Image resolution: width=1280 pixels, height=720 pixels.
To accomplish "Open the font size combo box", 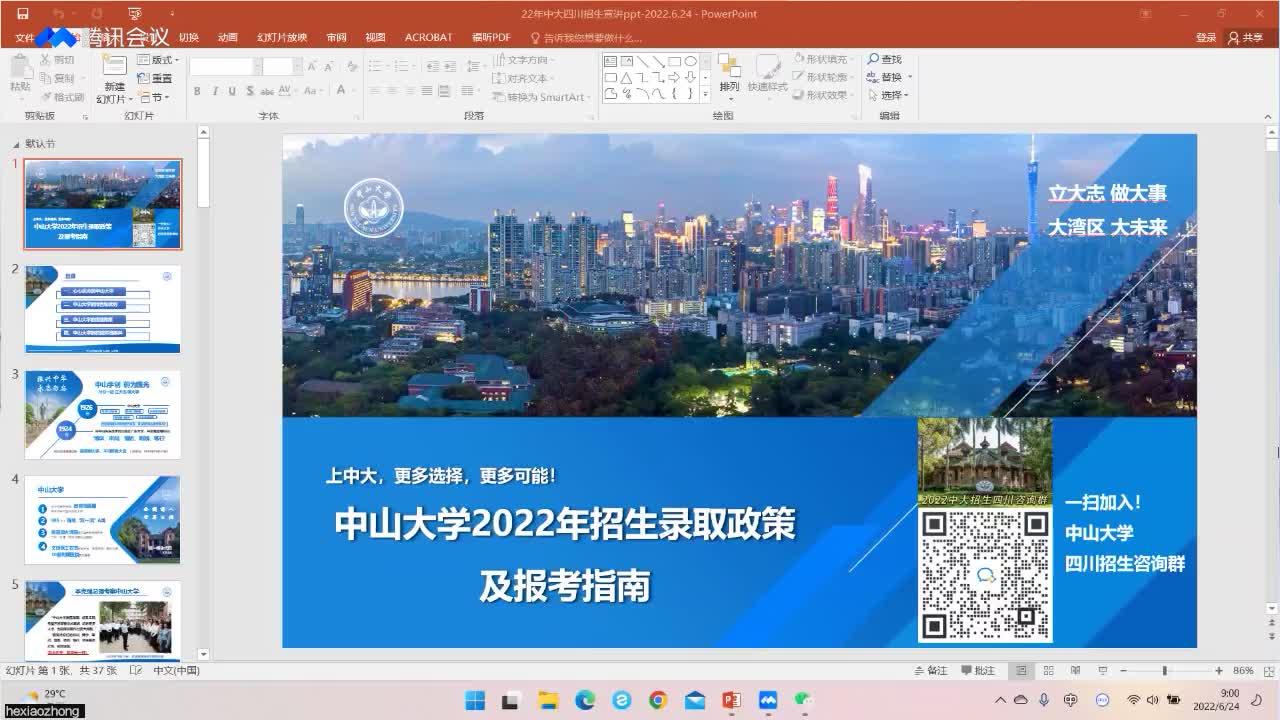I will (x=282, y=66).
